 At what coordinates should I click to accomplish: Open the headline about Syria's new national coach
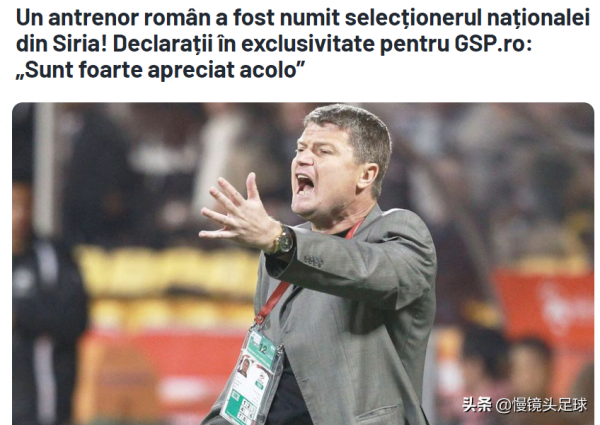pos(303,44)
